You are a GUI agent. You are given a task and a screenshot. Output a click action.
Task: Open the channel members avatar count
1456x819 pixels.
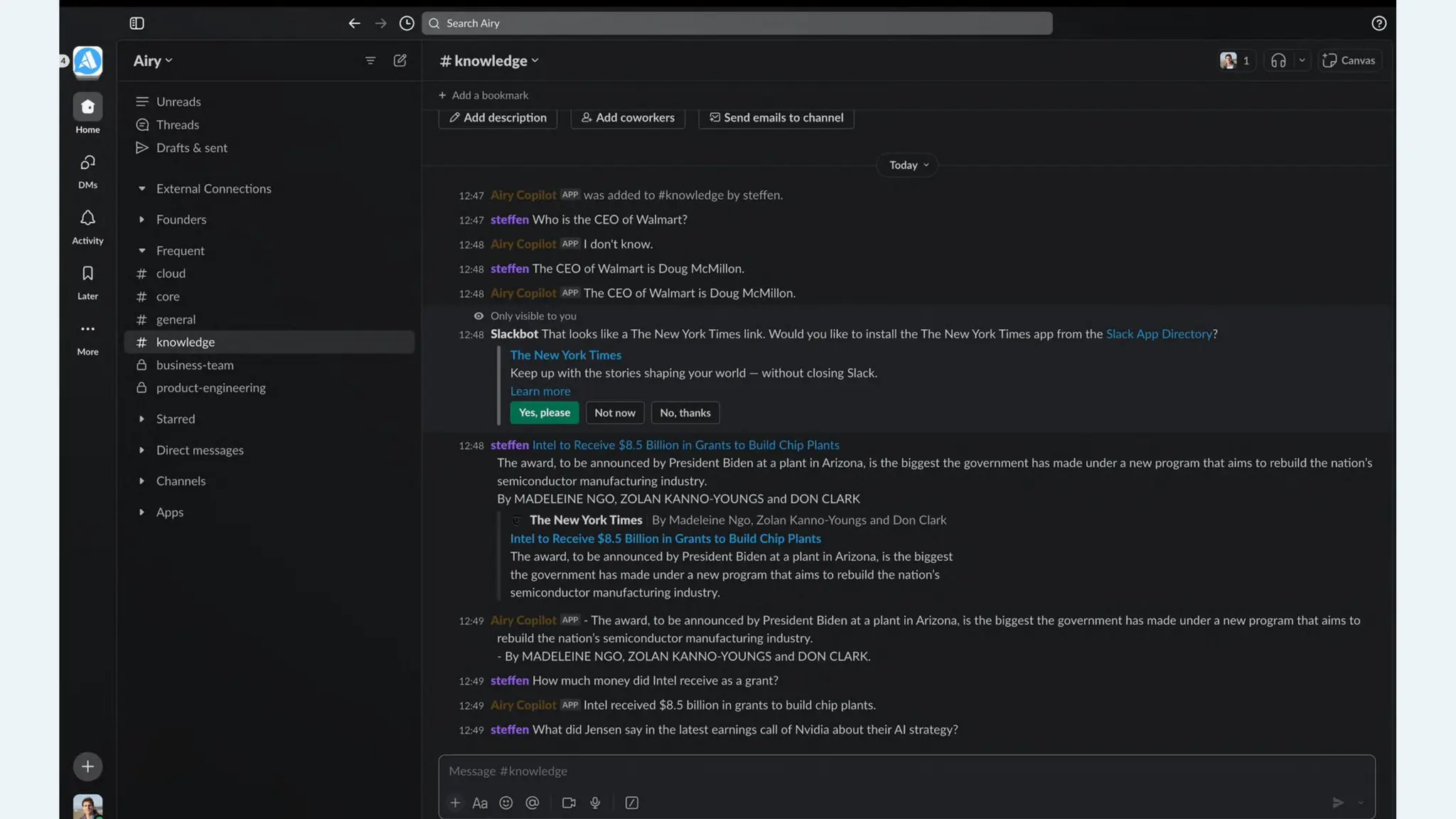[x=1236, y=60]
